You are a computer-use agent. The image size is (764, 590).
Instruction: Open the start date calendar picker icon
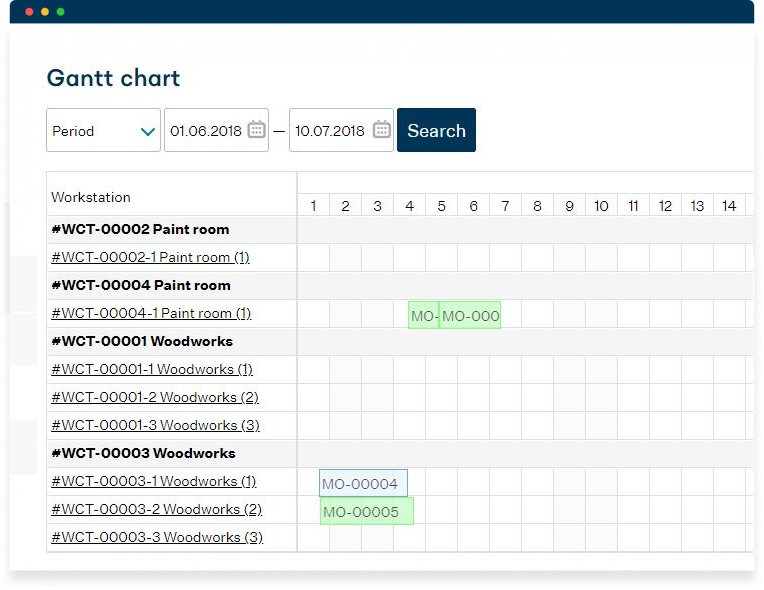pos(256,130)
